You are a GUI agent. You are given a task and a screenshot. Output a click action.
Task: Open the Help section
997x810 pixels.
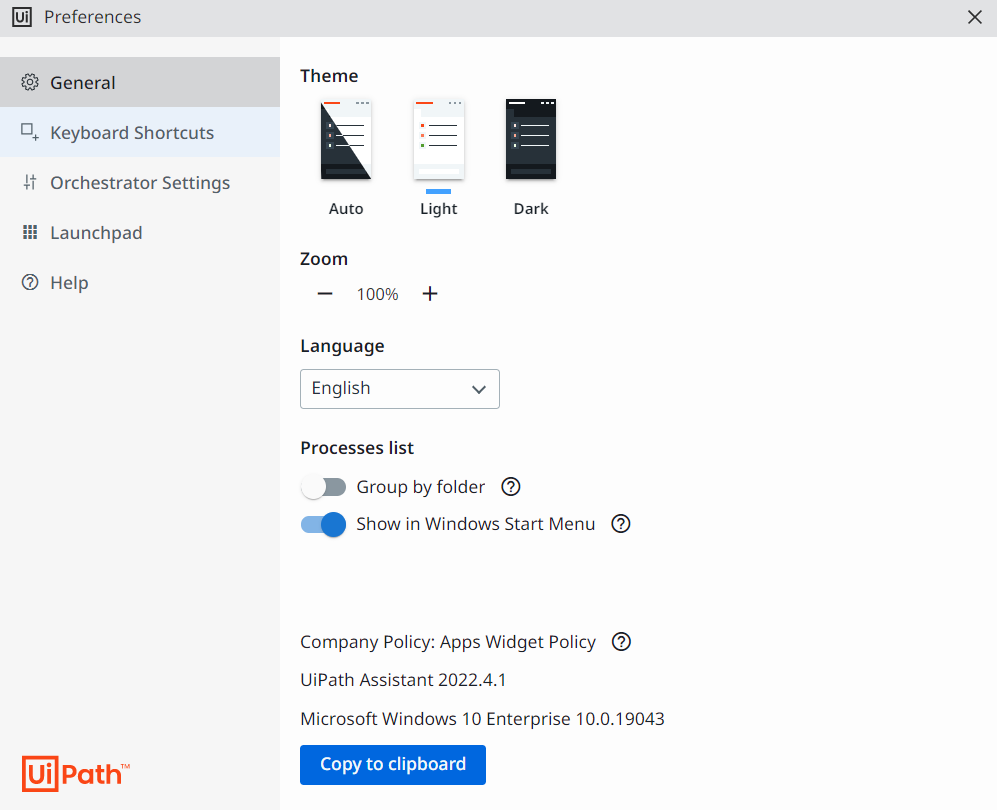tap(140, 282)
